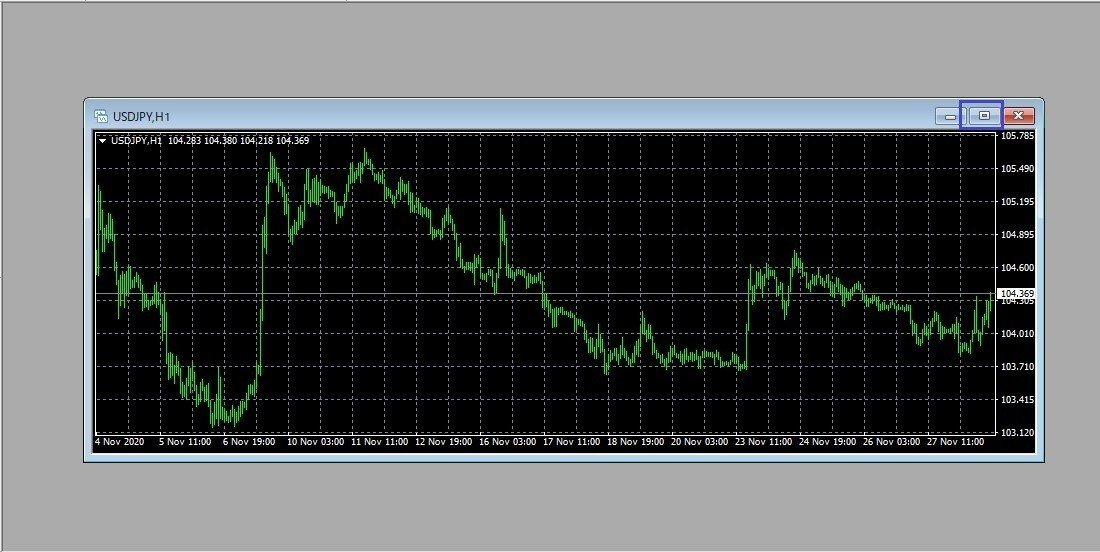
Task: Minimize the USDJPY,H1 chart window
Action: click(950, 116)
